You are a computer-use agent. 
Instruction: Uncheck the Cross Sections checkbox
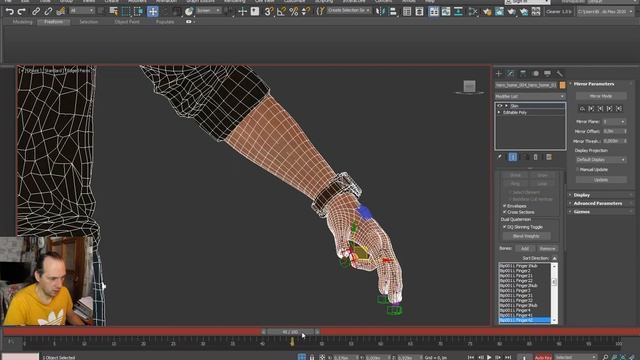click(x=504, y=212)
